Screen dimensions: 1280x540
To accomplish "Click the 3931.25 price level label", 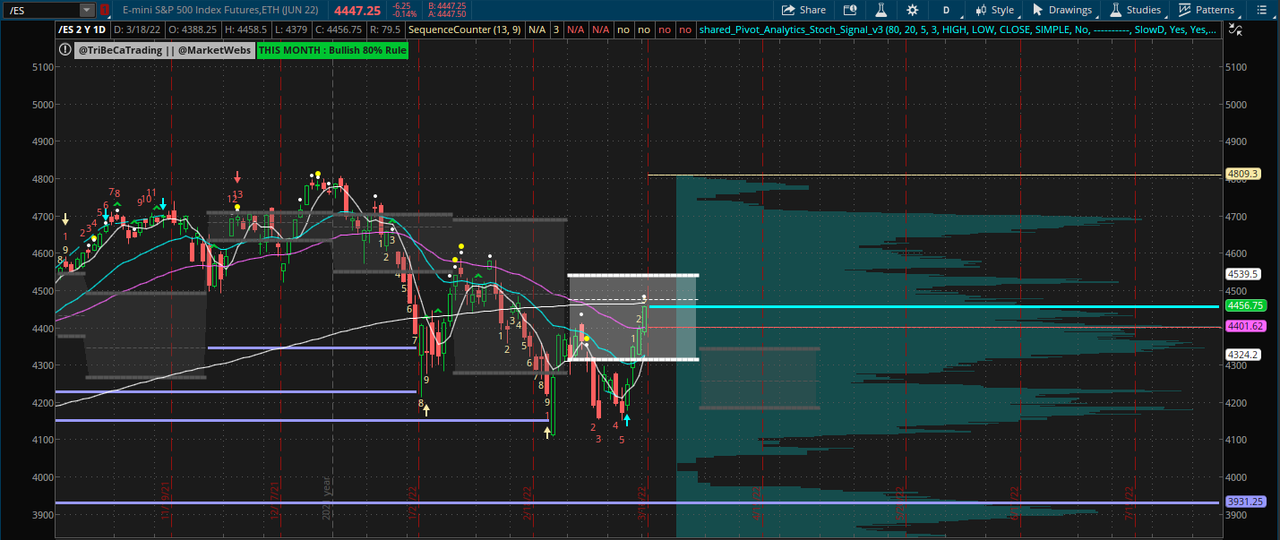I will point(1246,502).
